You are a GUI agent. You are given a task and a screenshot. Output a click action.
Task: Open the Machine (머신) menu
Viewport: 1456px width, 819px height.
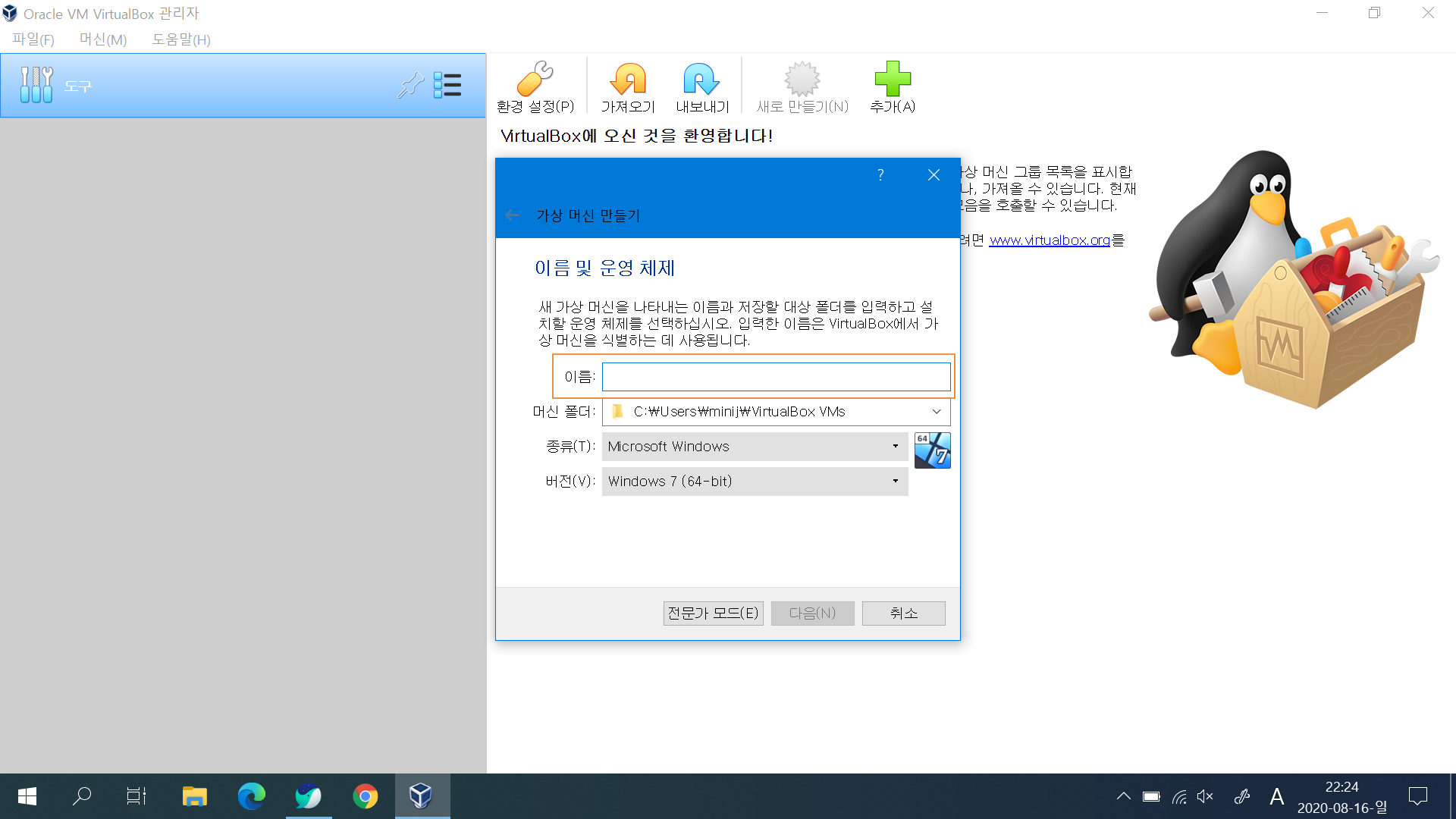pos(103,39)
